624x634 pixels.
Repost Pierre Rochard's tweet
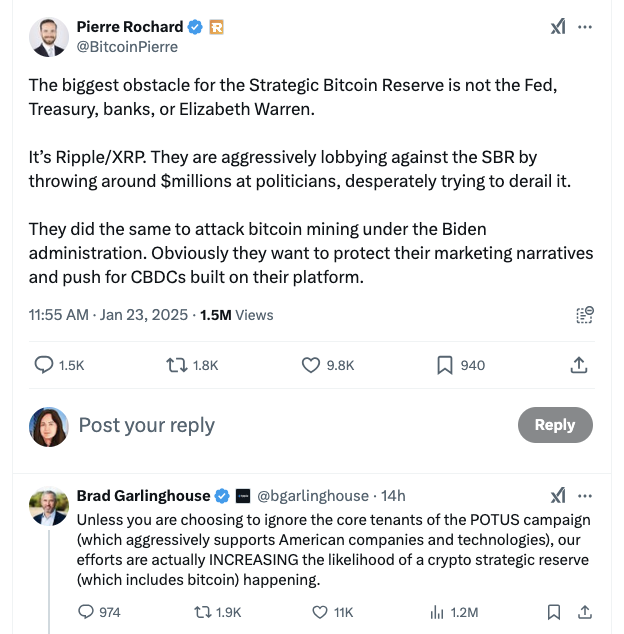click(176, 365)
